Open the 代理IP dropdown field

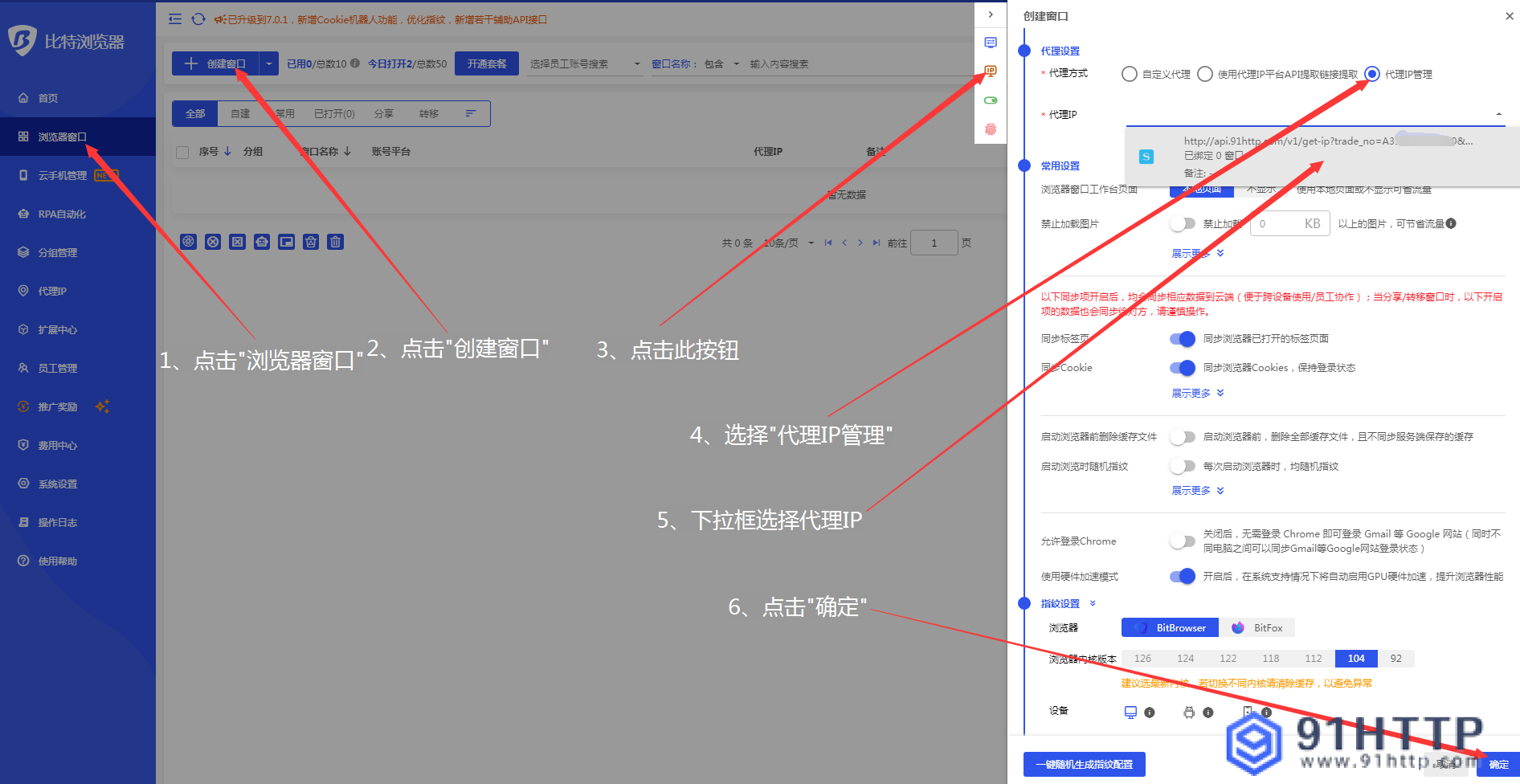[1315, 114]
